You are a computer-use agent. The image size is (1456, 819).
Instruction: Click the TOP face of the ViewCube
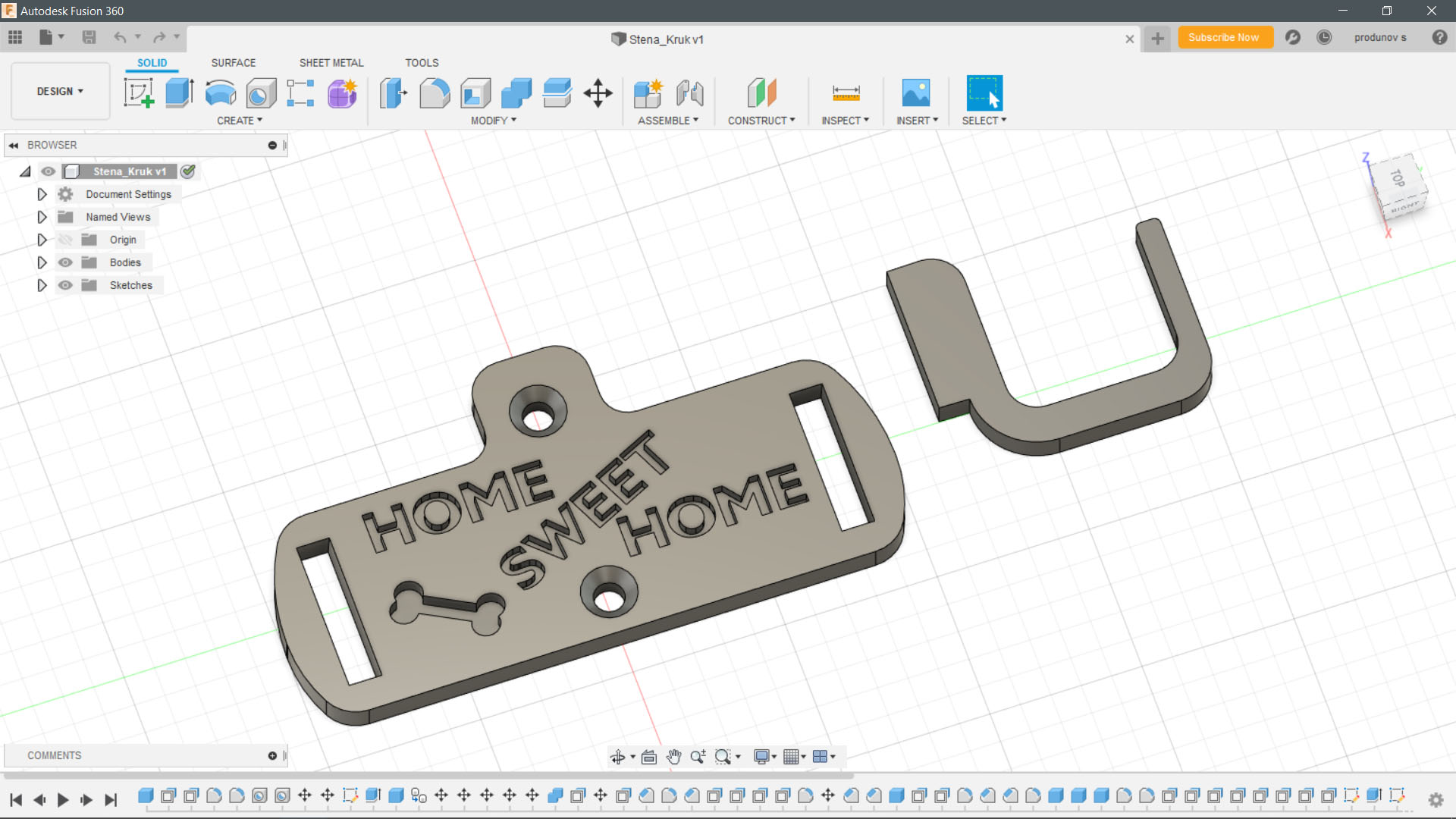[1398, 178]
